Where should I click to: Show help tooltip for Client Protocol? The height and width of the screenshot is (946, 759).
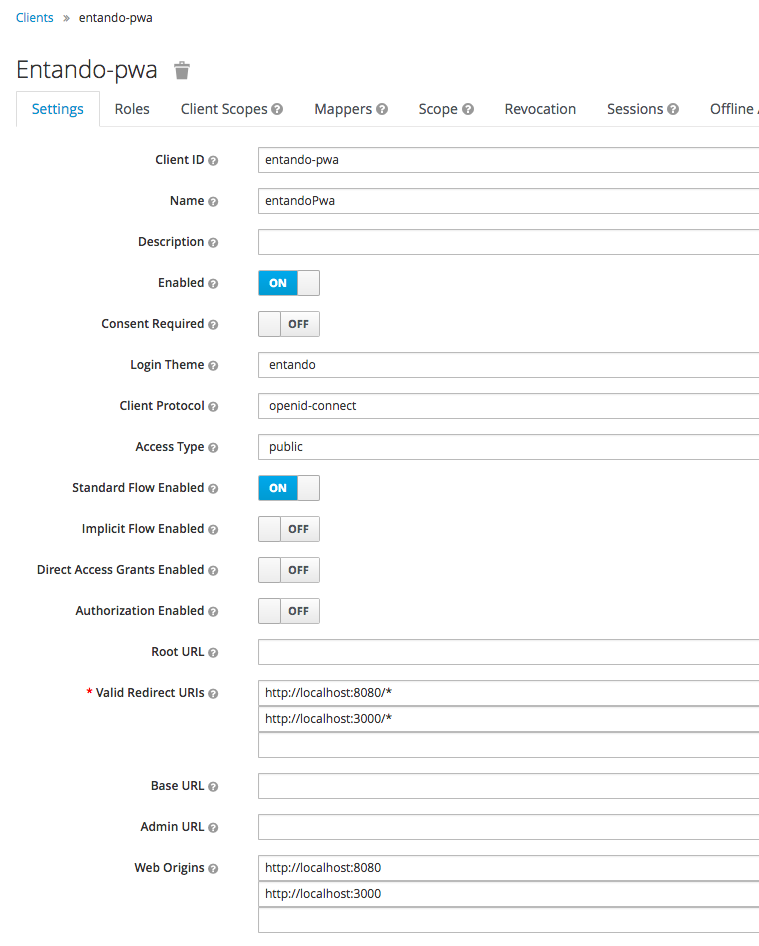(213, 407)
